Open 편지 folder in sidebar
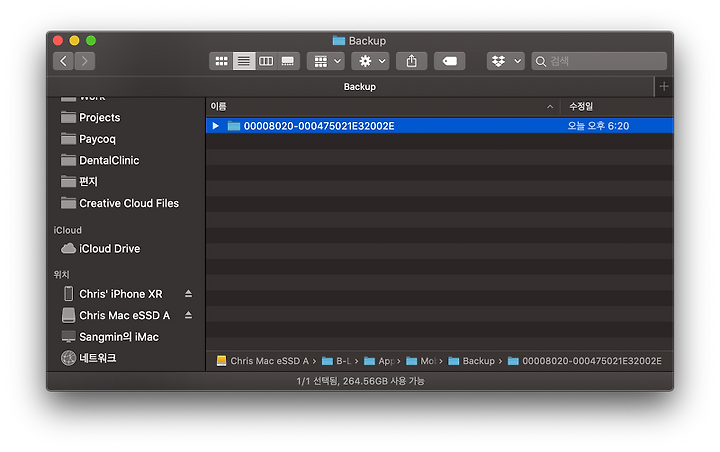This screenshot has width=720, height=452. pyautogui.click(x=79, y=181)
